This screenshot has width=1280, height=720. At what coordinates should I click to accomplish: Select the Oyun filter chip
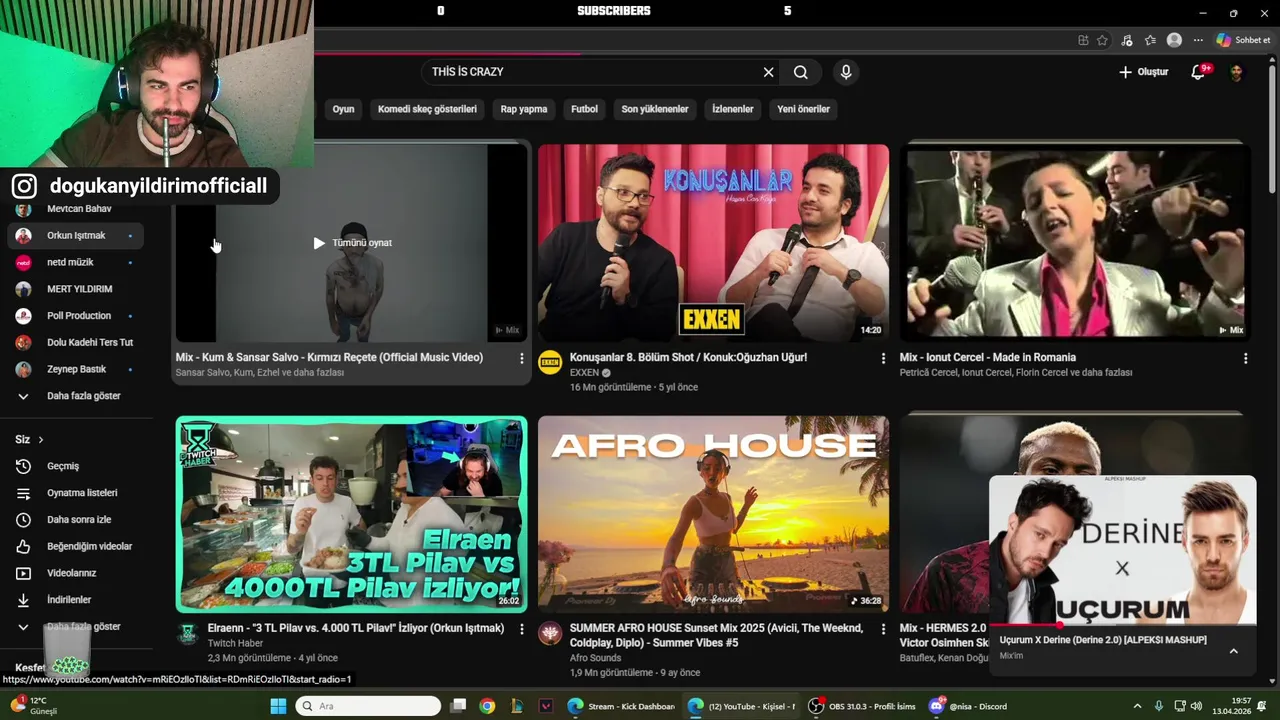tap(343, 109)
